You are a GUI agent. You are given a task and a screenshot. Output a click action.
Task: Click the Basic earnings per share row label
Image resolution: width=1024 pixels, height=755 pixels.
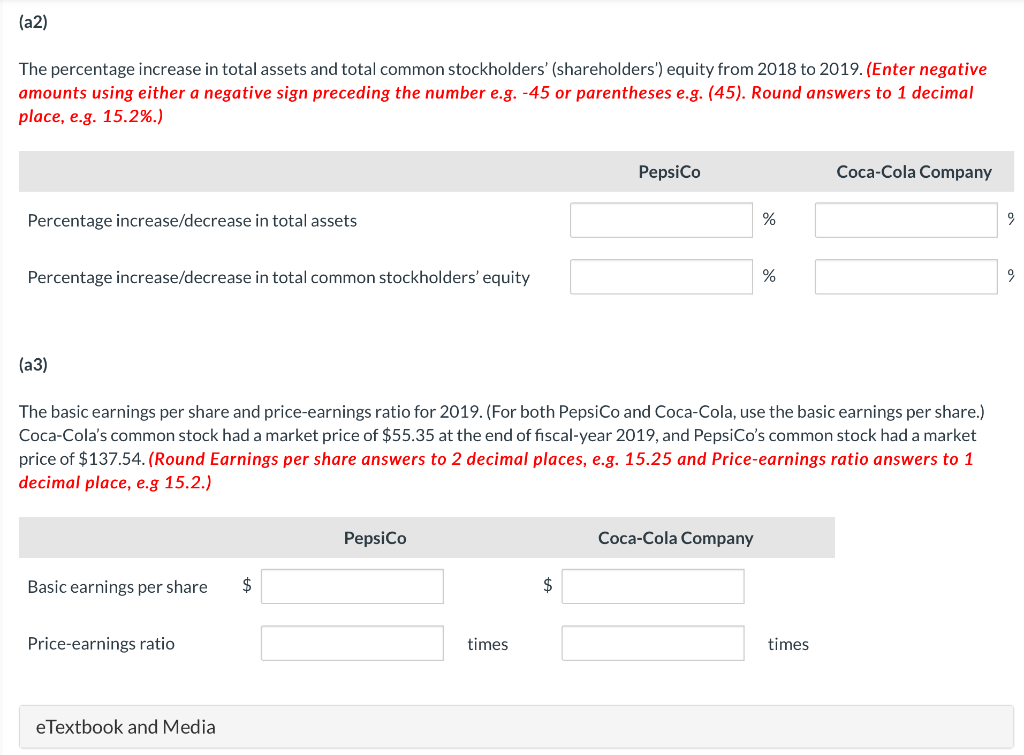[117, 587]
